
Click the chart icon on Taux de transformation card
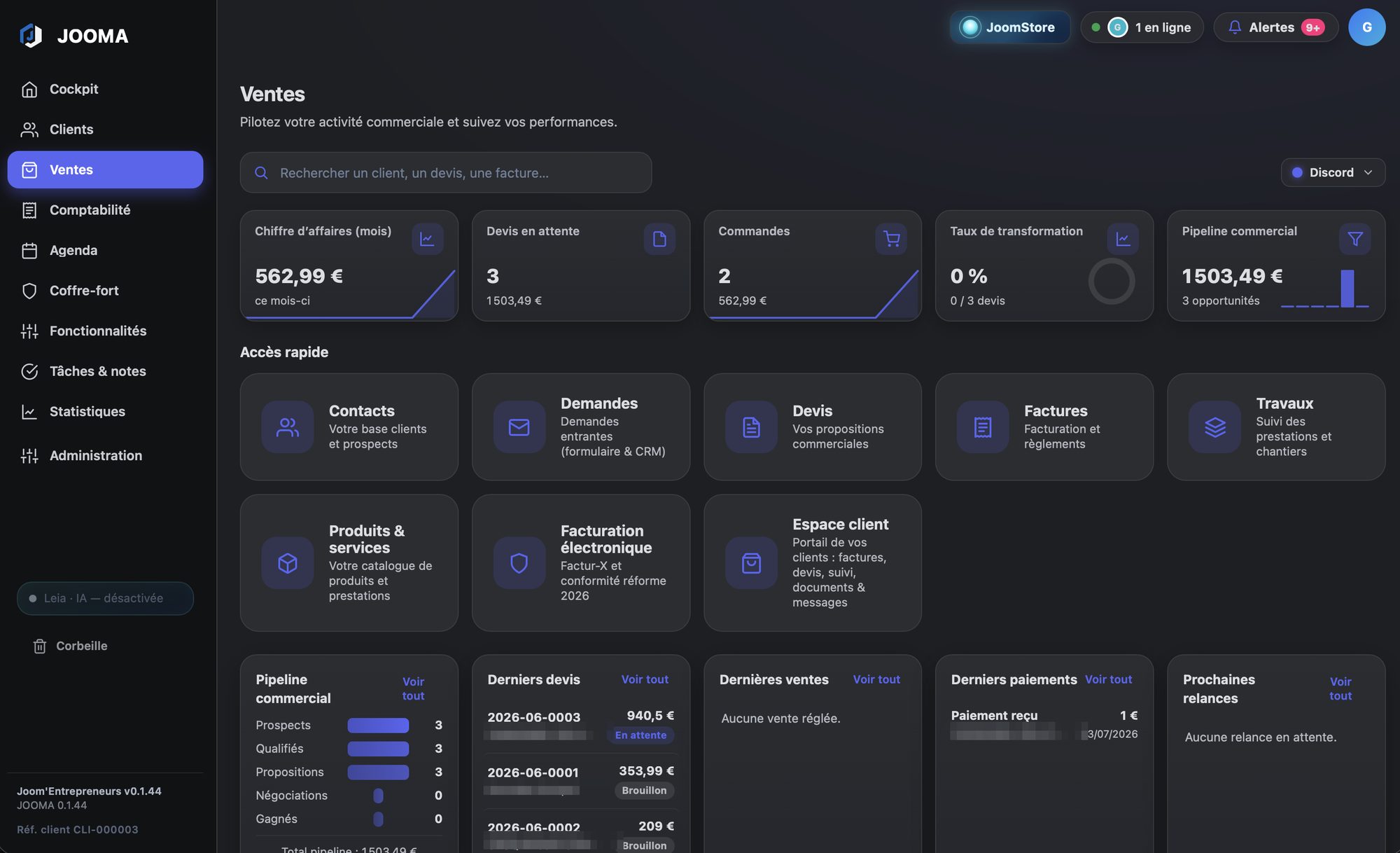point(1123,239)
